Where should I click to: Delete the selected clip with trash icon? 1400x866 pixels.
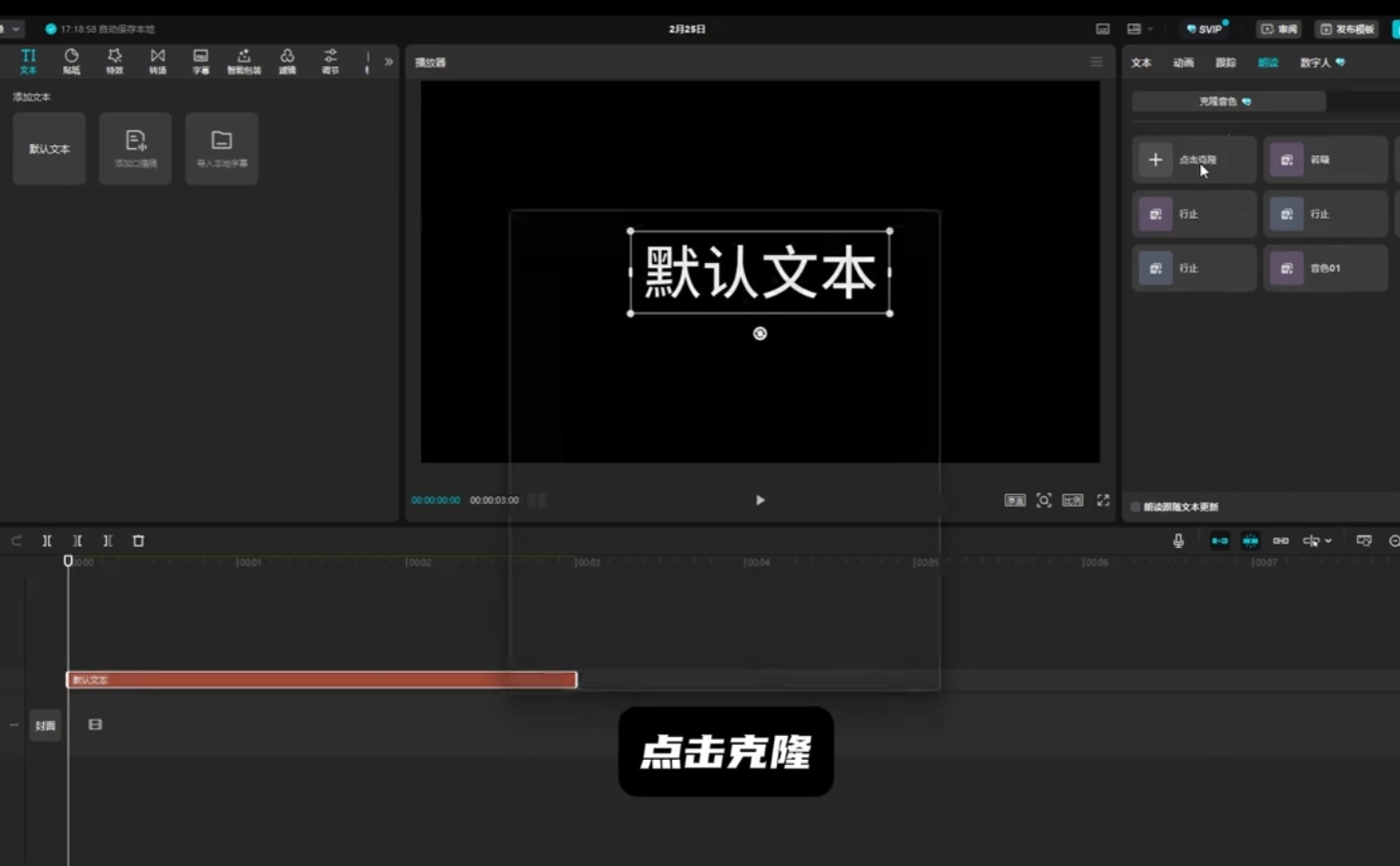pyautogui.click(x=139, y=541)
